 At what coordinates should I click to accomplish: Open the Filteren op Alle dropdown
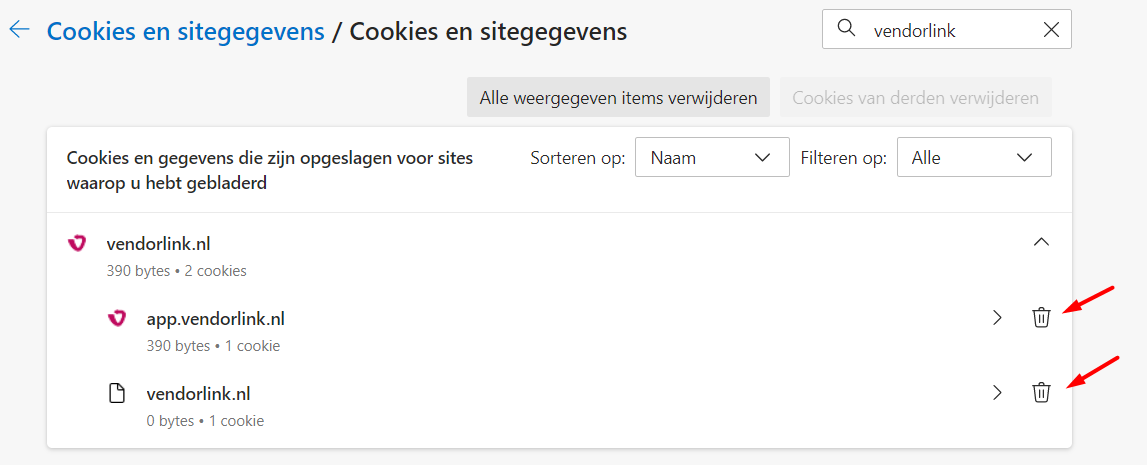point(974,157)
